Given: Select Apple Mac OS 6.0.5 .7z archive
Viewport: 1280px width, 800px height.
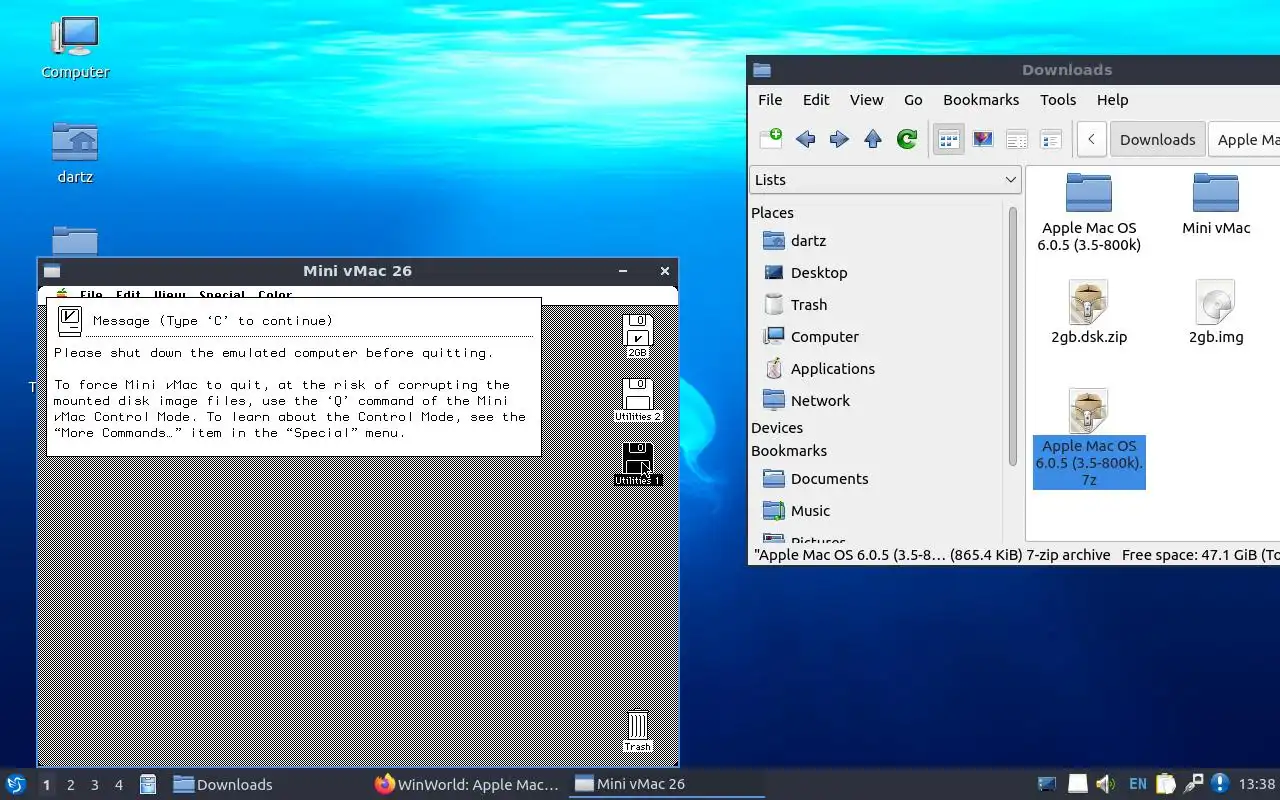Looking at the screenshot, I should click(1089, 438).
